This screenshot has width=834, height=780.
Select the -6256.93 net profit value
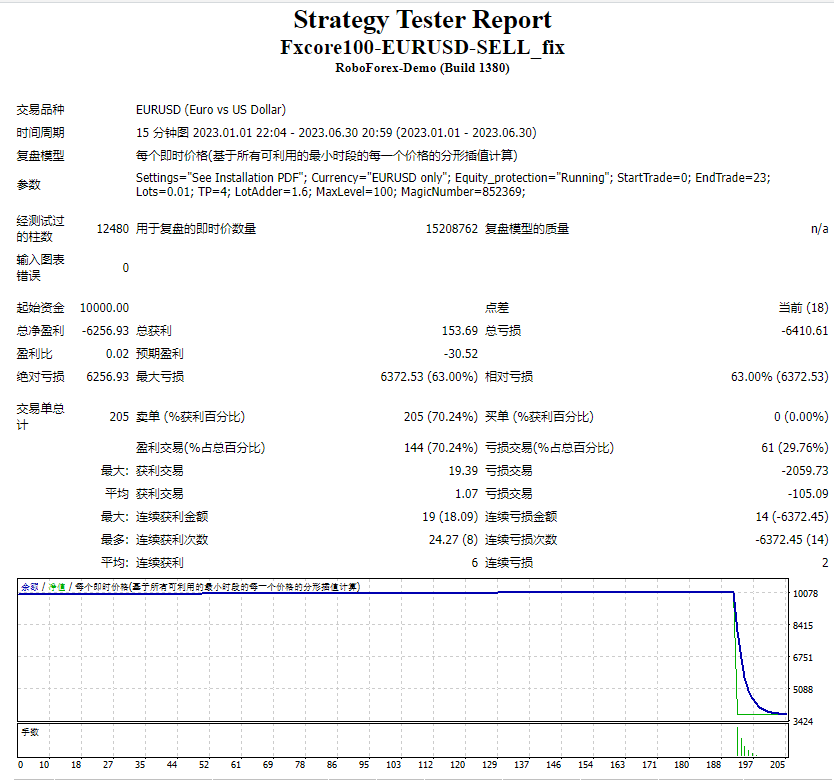point(105,331)
